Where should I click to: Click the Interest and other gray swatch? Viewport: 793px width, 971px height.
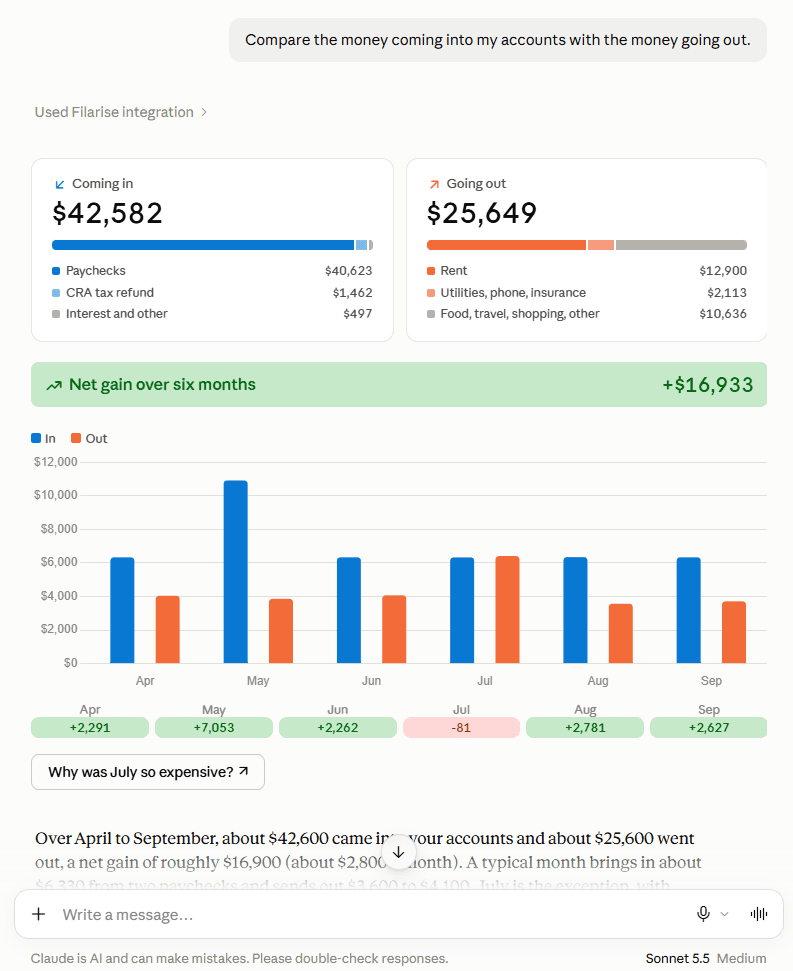(56, 314)
